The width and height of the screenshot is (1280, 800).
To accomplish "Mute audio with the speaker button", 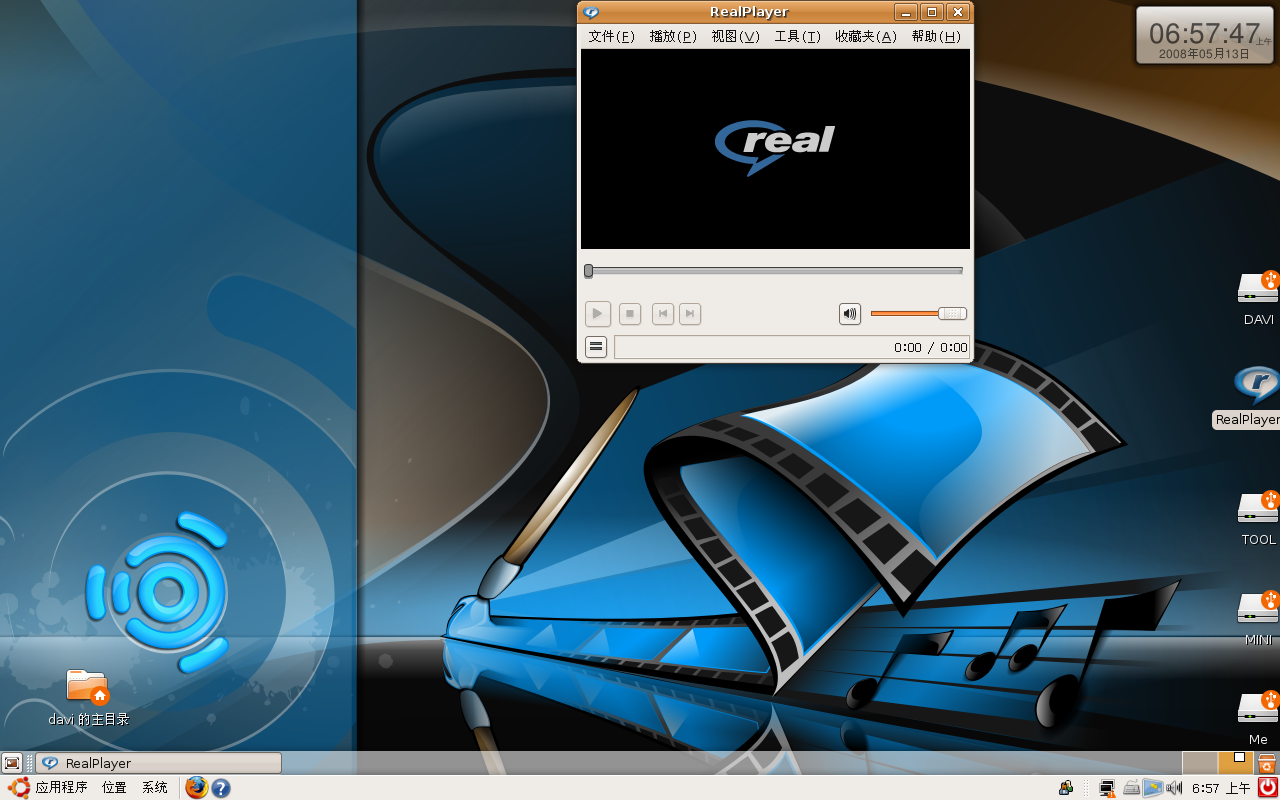I will click(850, 314).
